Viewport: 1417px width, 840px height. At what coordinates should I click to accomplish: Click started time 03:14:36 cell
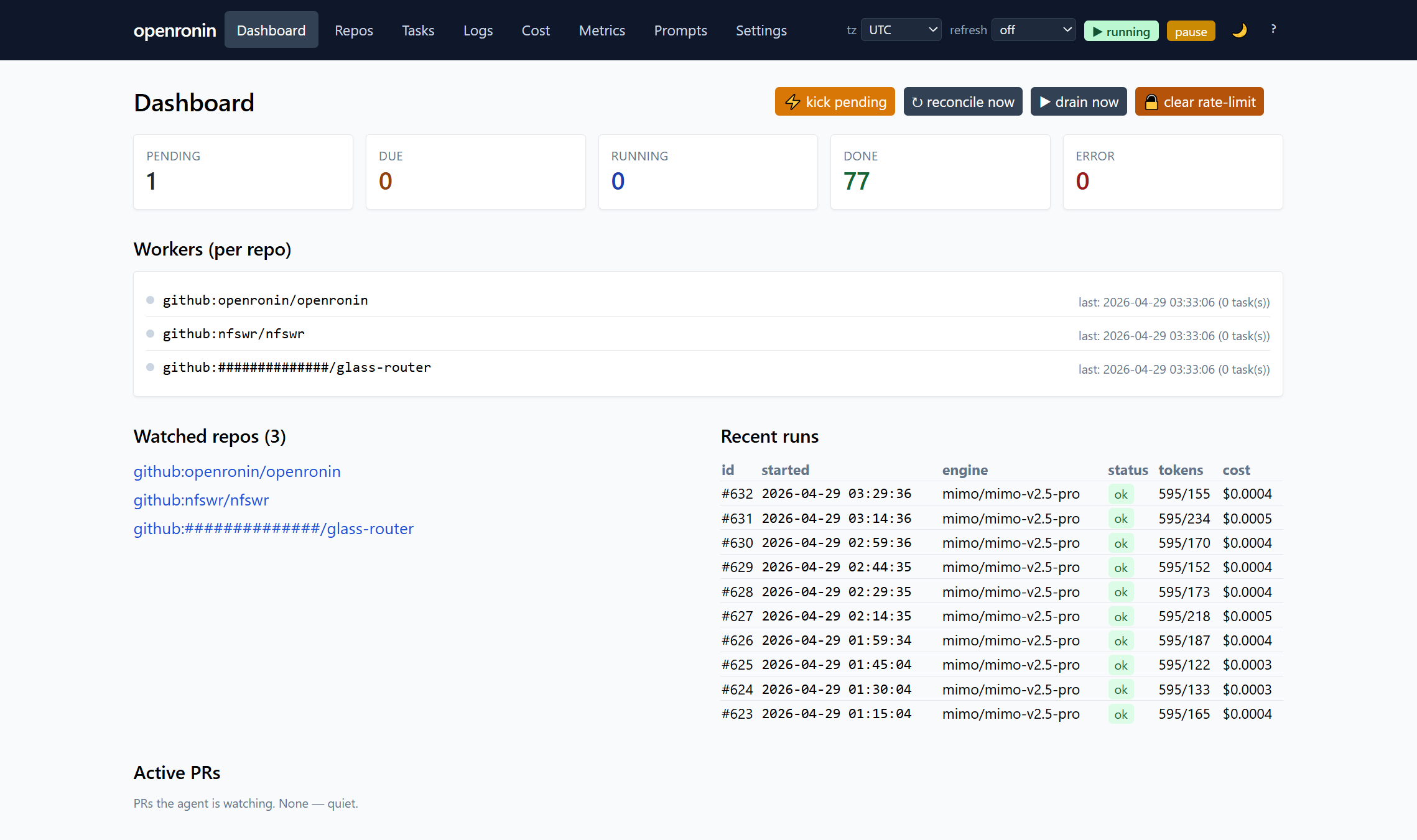pyautogui.click(x=837, y=519)
